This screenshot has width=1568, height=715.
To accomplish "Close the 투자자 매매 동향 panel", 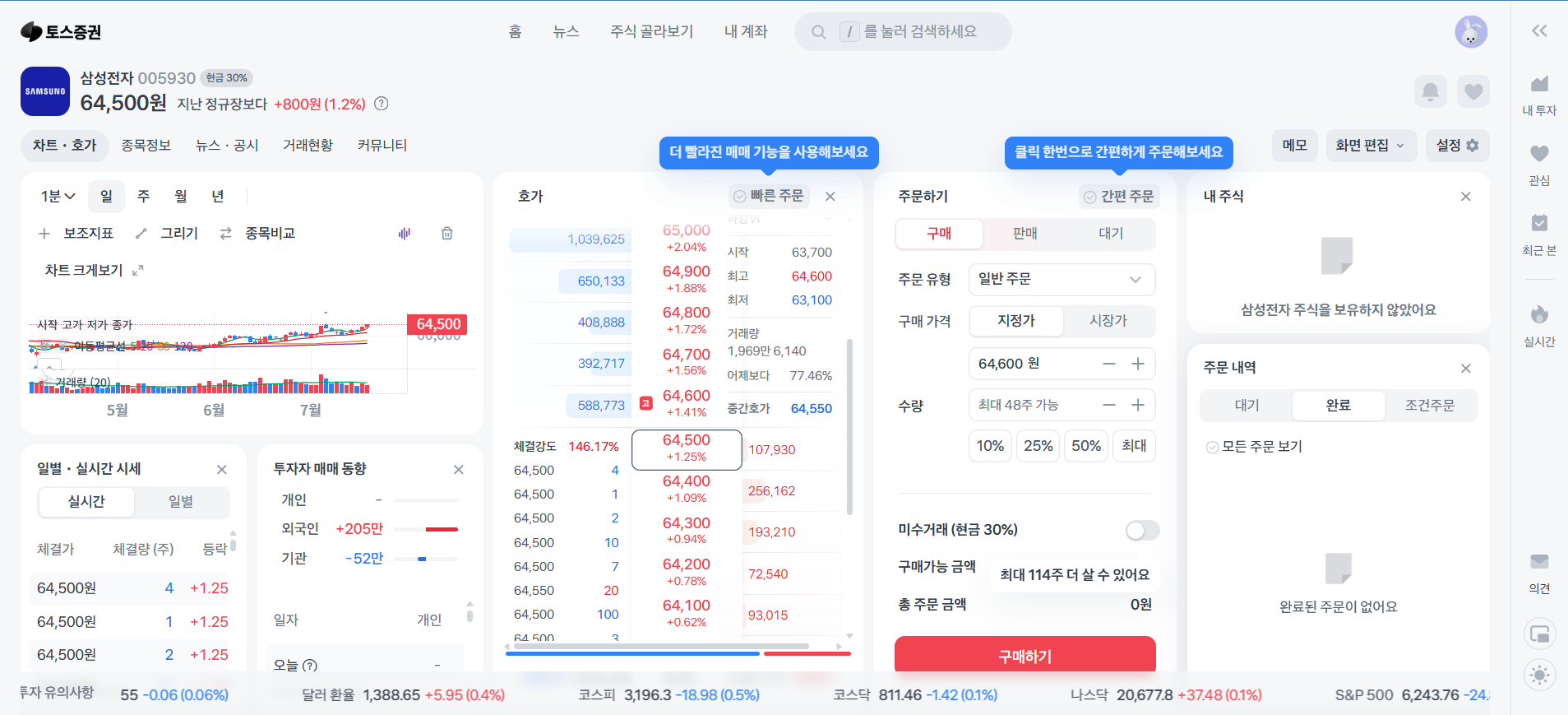I will point(459,470).
